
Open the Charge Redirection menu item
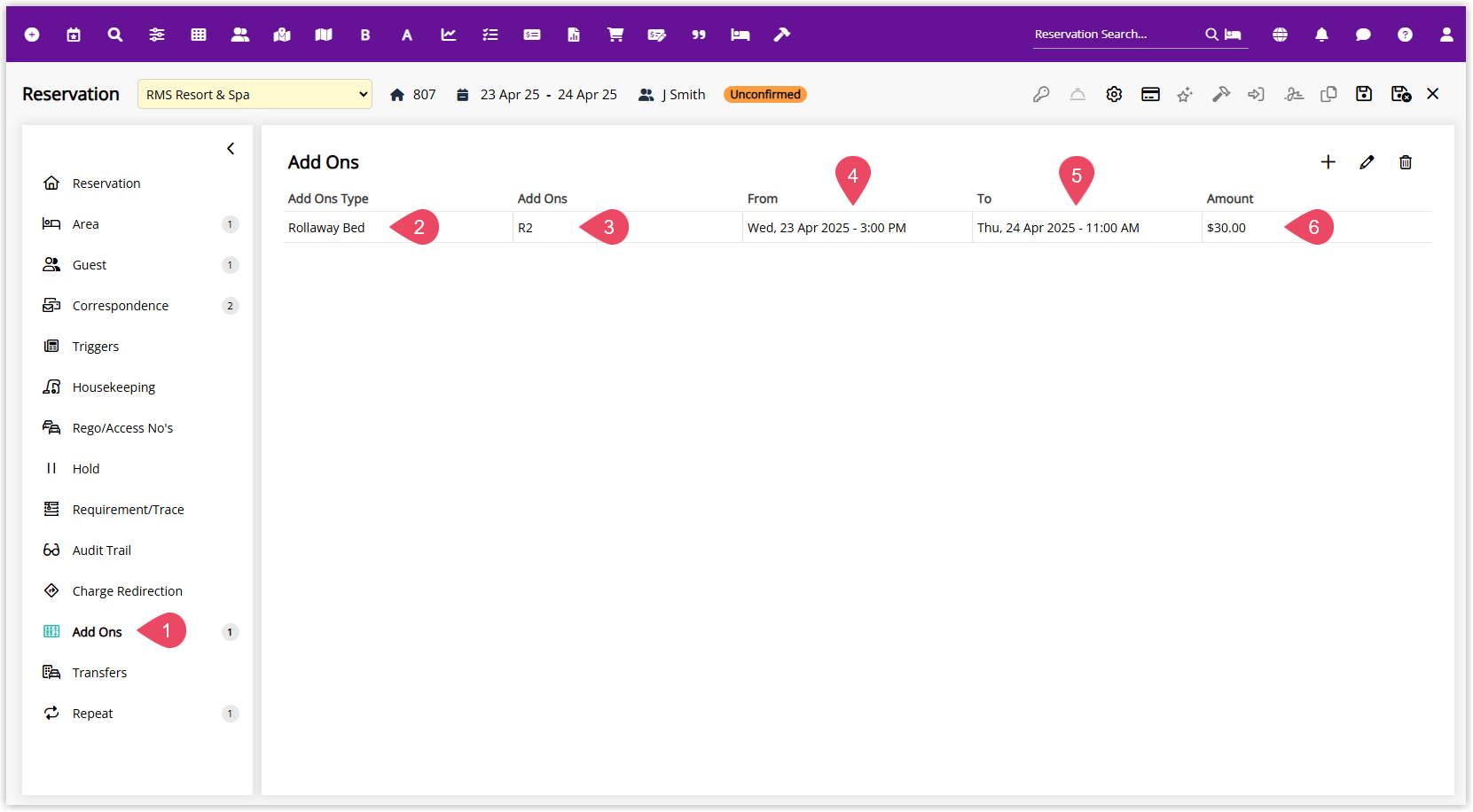point(139,591)
